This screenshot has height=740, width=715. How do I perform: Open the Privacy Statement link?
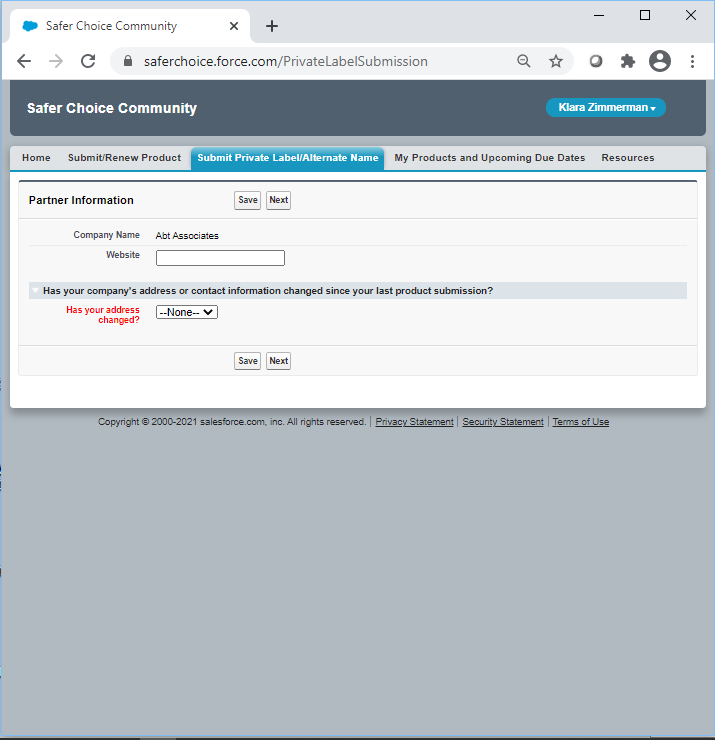(x=414, y=422)
